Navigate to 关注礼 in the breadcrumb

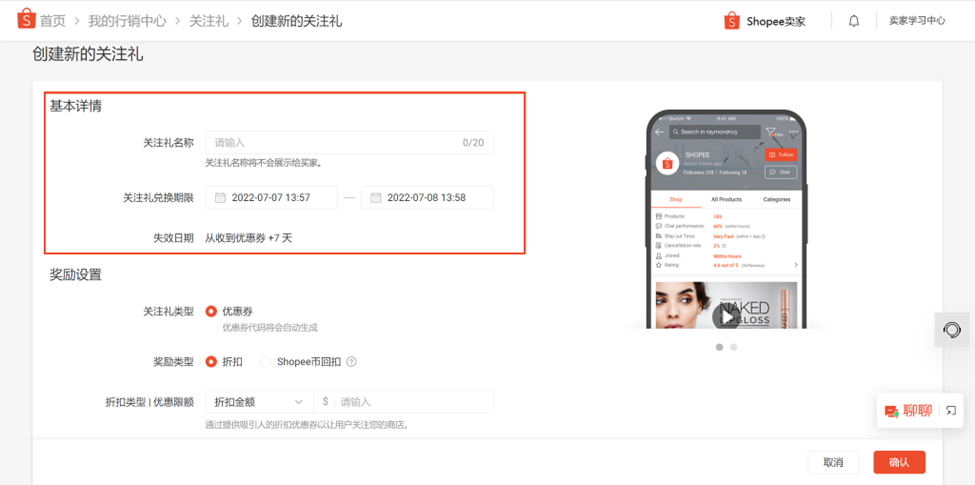tap(209, 21)
